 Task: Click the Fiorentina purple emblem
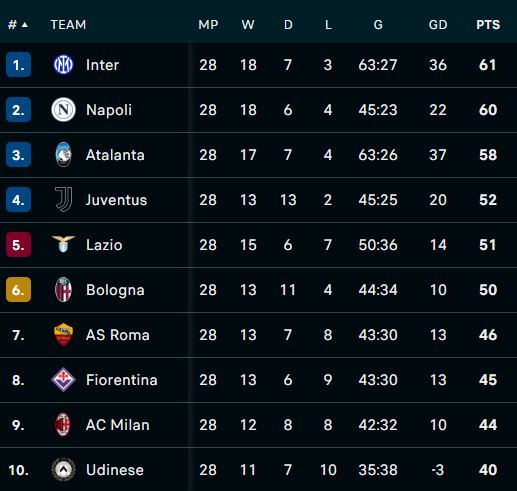tap(63, 379)
